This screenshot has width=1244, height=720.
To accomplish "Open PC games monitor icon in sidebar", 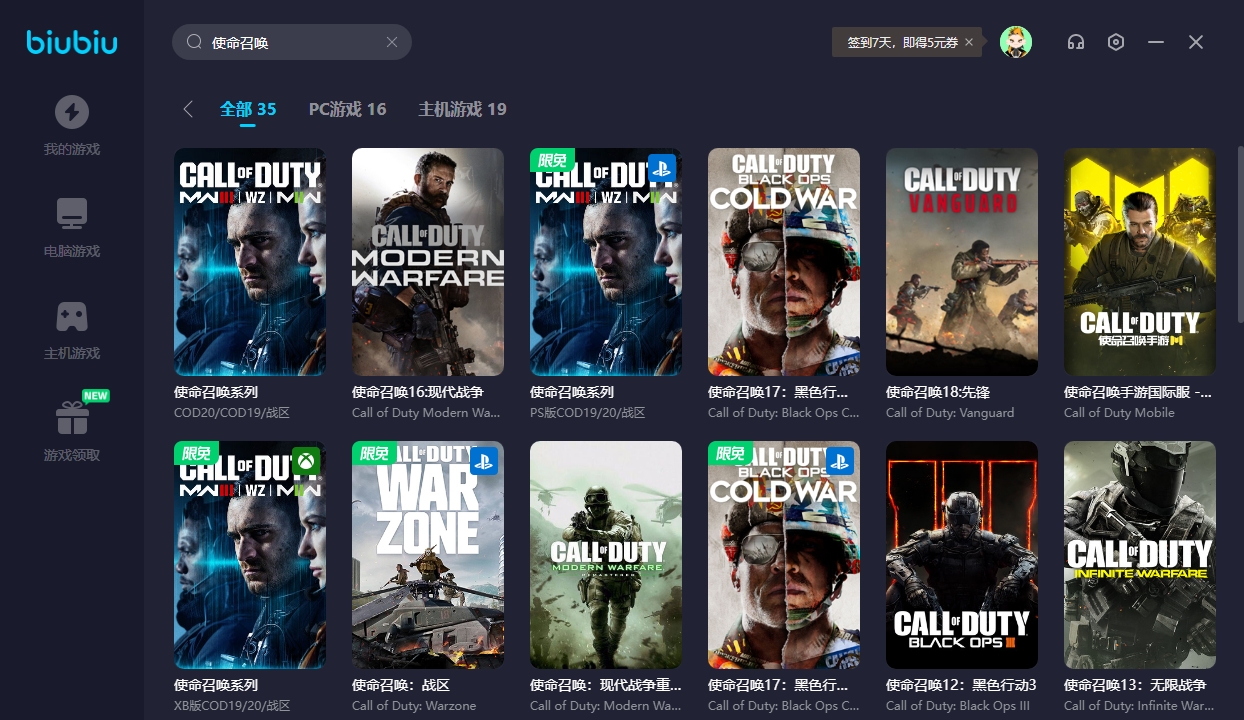I will click(71, 214).
